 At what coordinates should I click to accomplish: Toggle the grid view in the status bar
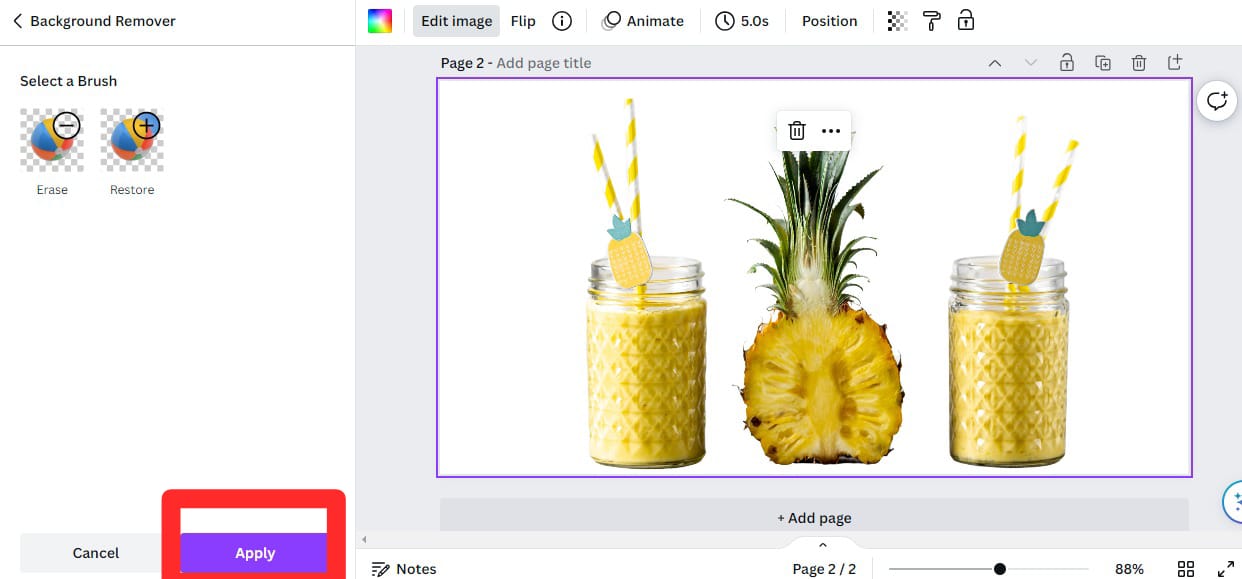pyautogui.click(x=1186, y=568)
